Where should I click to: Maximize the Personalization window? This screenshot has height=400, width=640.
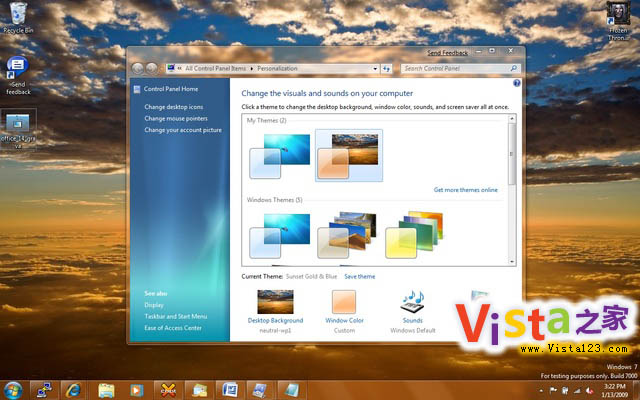pos(492,51)
